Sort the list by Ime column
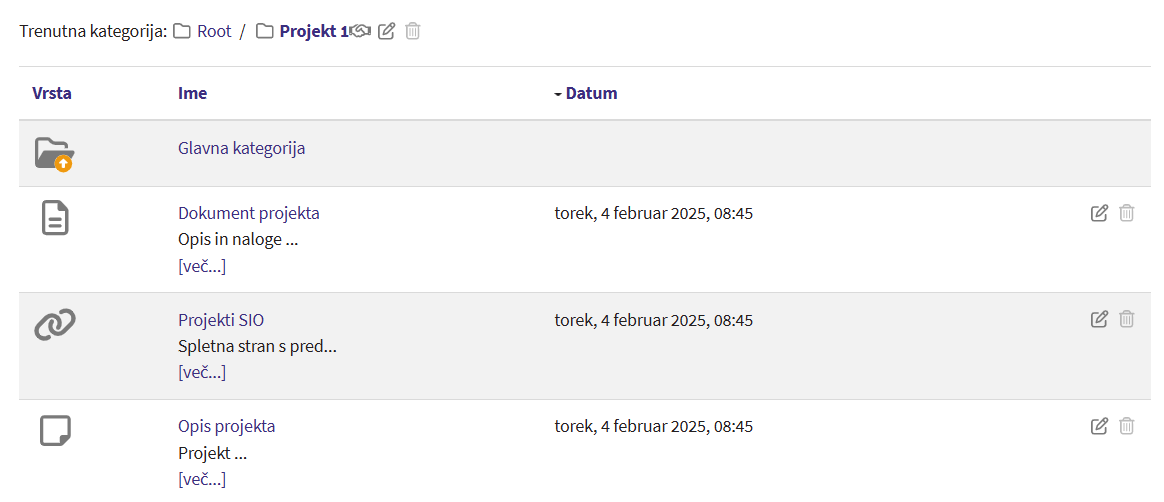 click(192, 93)
